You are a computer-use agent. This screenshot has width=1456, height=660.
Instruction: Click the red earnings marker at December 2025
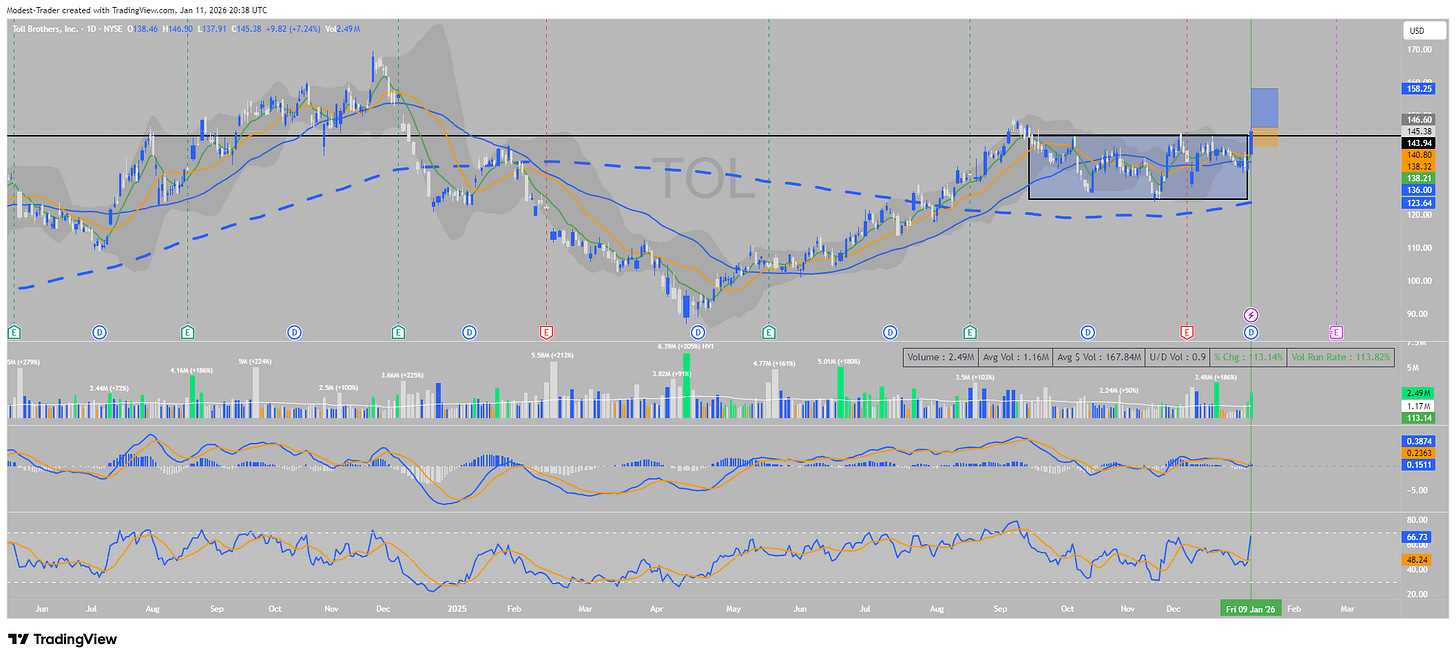(1186, 331)
